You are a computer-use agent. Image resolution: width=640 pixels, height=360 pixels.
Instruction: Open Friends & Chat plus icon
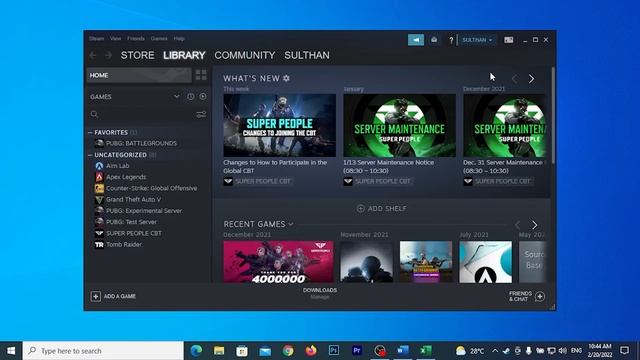pyautogui.click(x=540, y=296)
